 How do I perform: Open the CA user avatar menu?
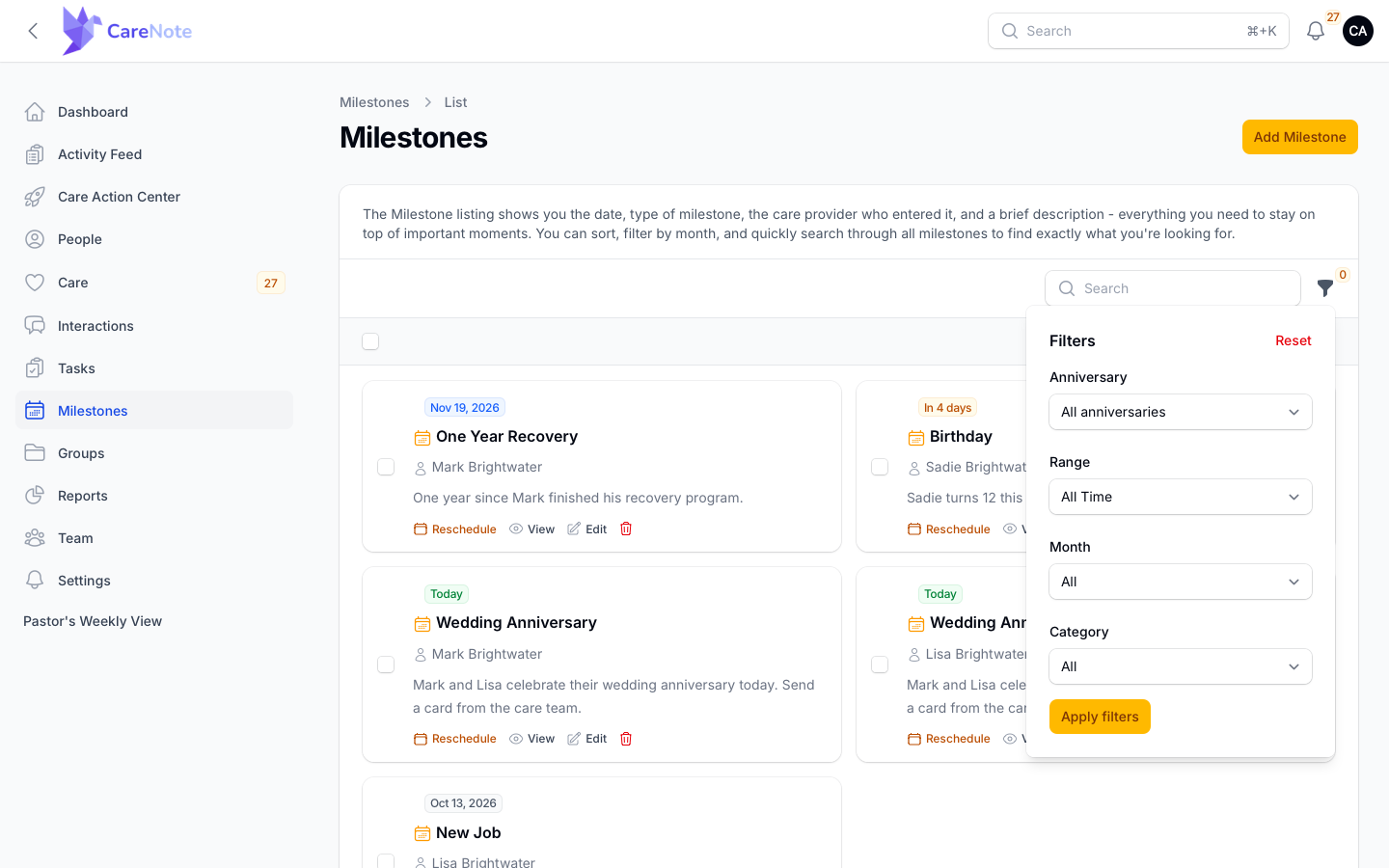point(1358,31)
